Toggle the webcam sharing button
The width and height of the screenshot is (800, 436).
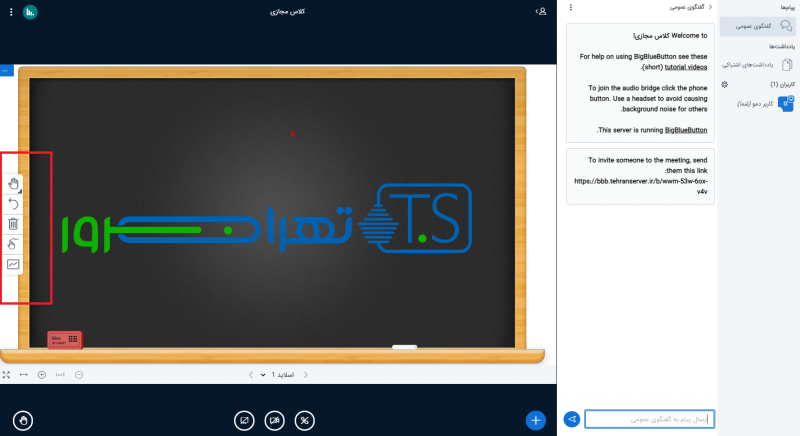click(x=275, y=420)
